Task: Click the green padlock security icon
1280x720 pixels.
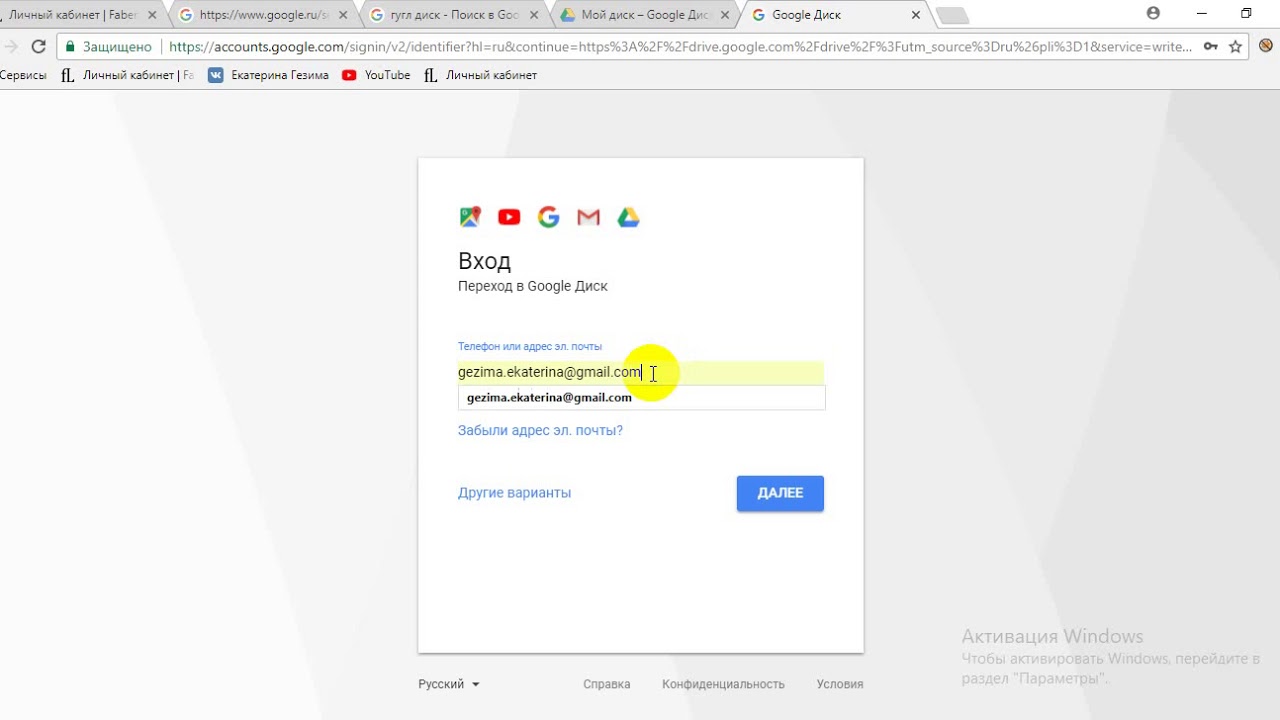Action: (70, 46)
